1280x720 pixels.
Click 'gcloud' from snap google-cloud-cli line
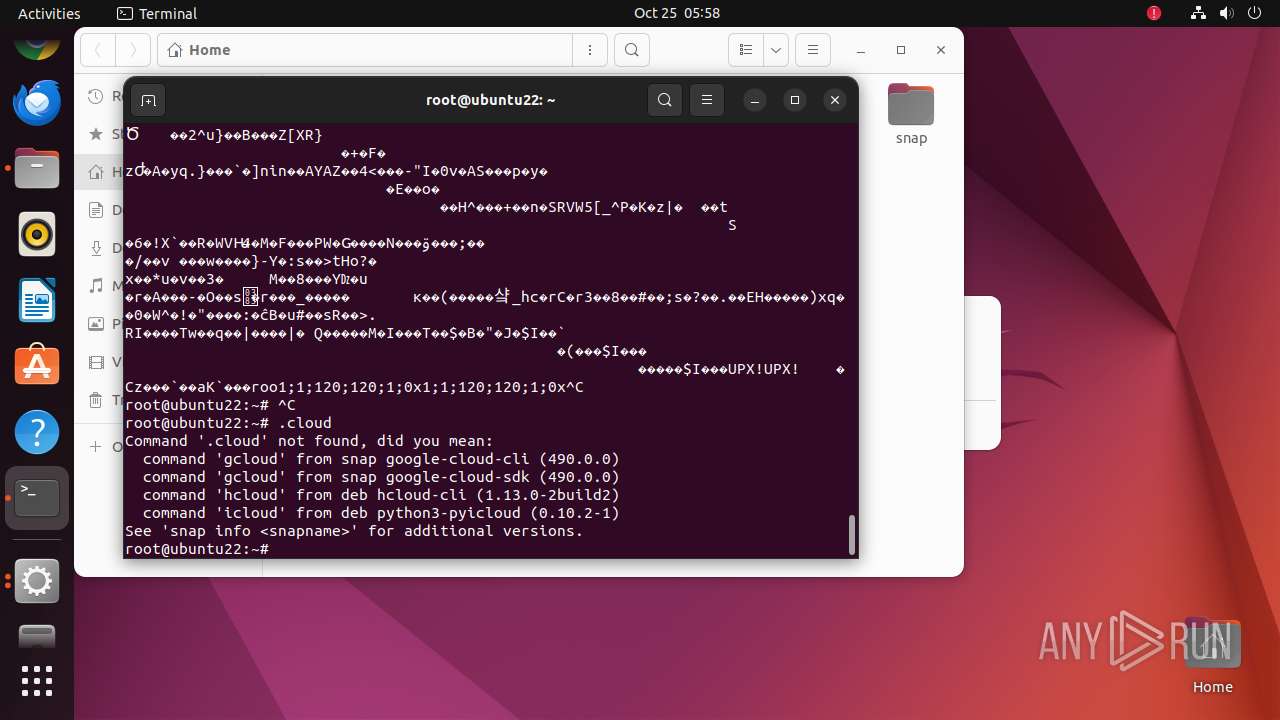click(x=381, y=459)
